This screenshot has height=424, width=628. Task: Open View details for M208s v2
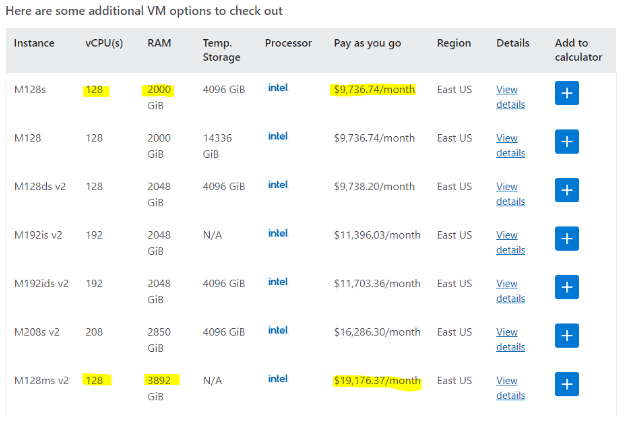point(510,339)
